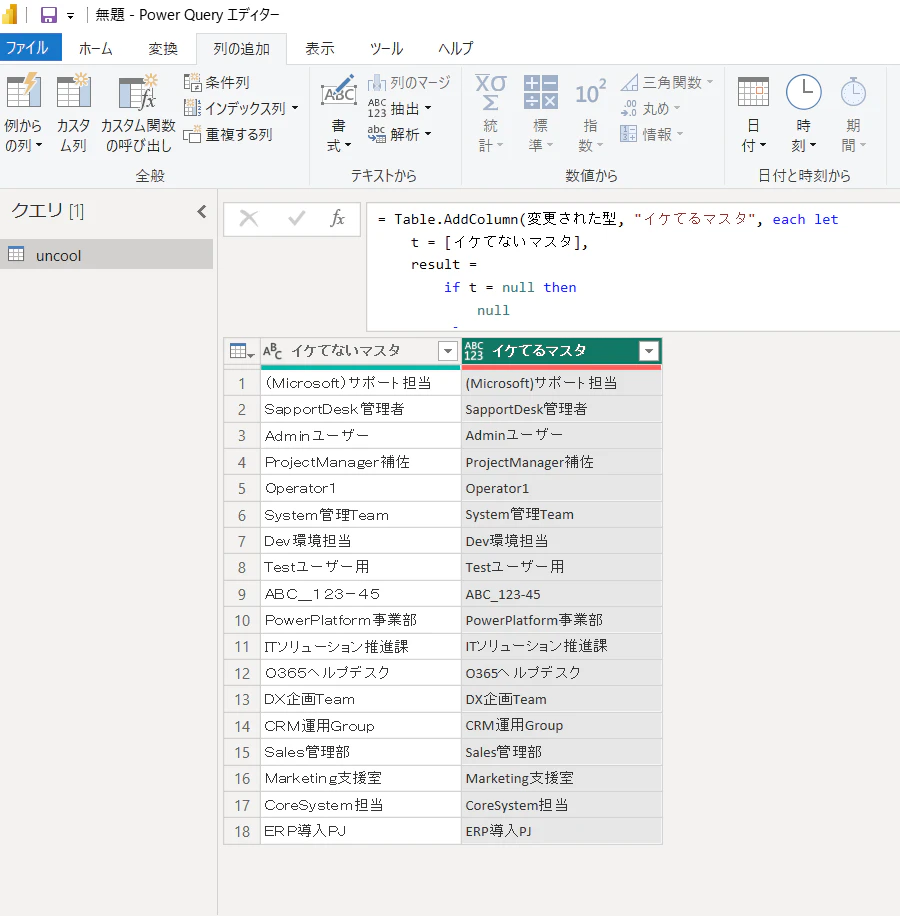900x916 pixels.
Task: Click ABC_123-45 in イケてるマスタ column
Action: click(x=561, y=594)
